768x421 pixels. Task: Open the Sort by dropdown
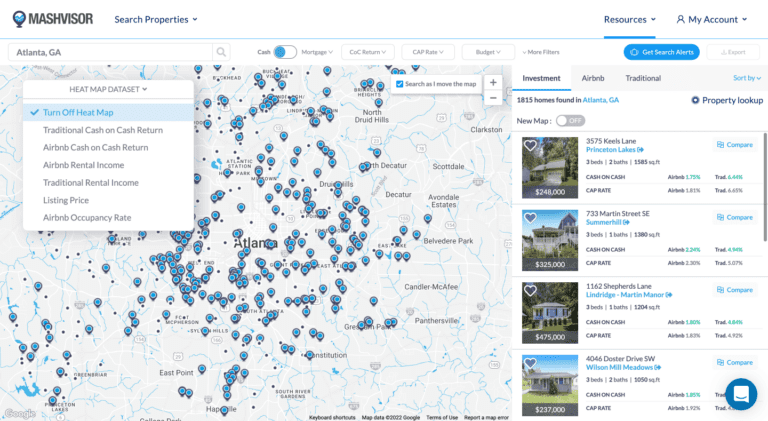745,78
